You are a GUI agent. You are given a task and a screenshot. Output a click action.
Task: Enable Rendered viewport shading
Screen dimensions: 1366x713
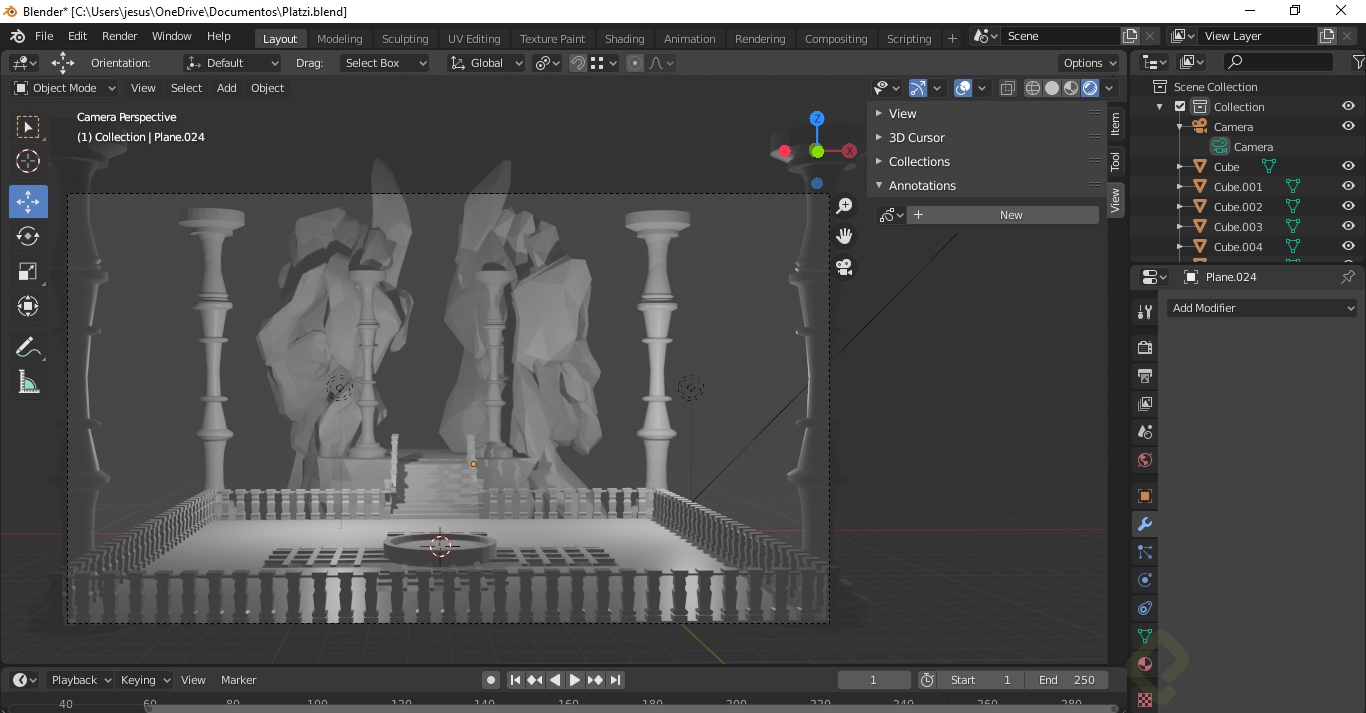pyautogui.click(x=1088, y=88)
